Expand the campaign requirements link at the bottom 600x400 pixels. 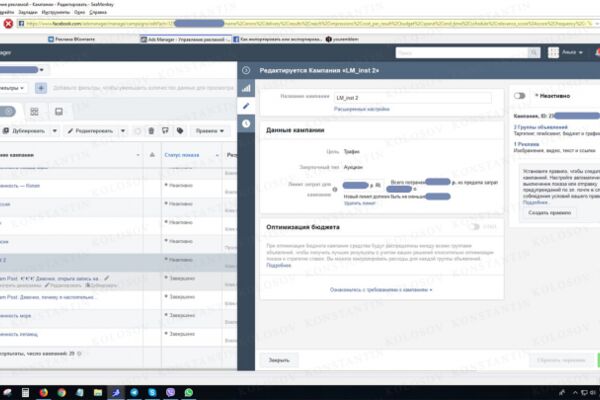pos(381,290)
